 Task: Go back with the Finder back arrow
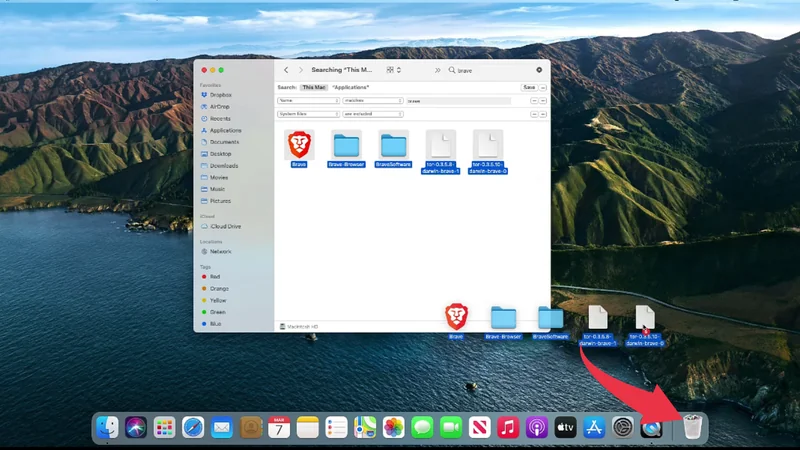pos(286,70)
